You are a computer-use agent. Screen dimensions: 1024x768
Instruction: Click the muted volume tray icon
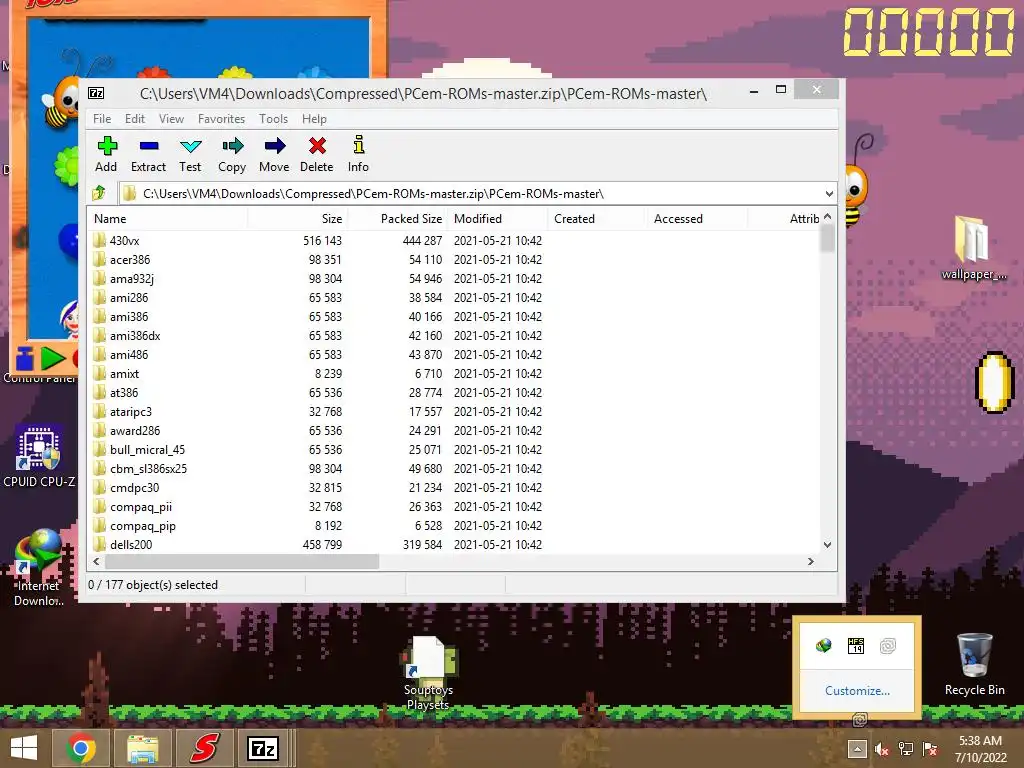[882, 749]
